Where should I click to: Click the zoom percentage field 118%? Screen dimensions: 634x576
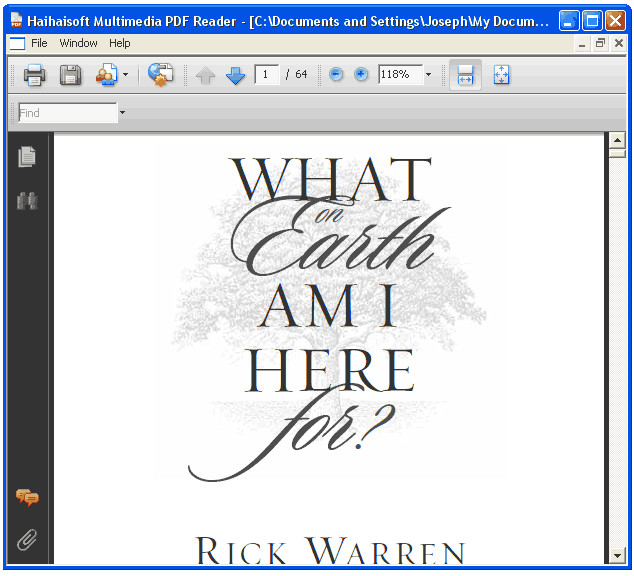point(401,74)
